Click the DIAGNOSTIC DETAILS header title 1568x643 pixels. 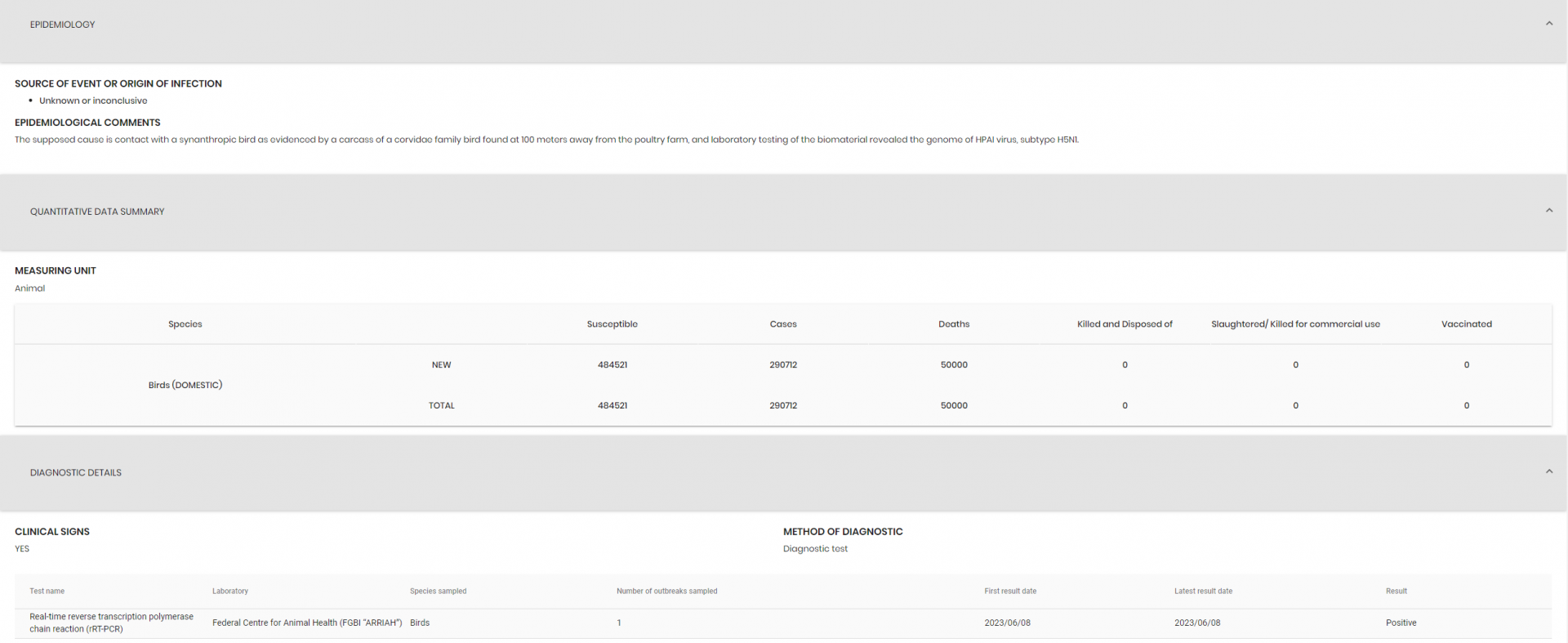76,473
